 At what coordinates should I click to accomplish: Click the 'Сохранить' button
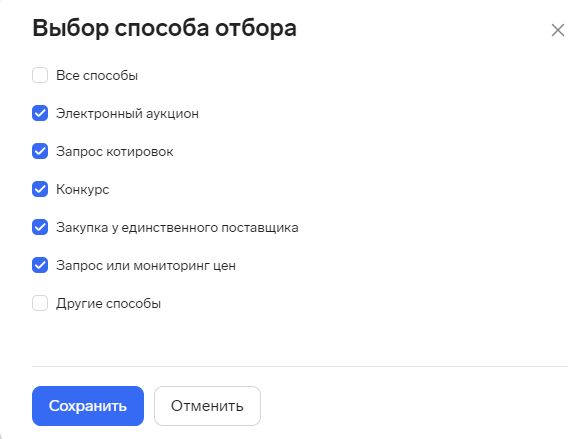(88, 406)
